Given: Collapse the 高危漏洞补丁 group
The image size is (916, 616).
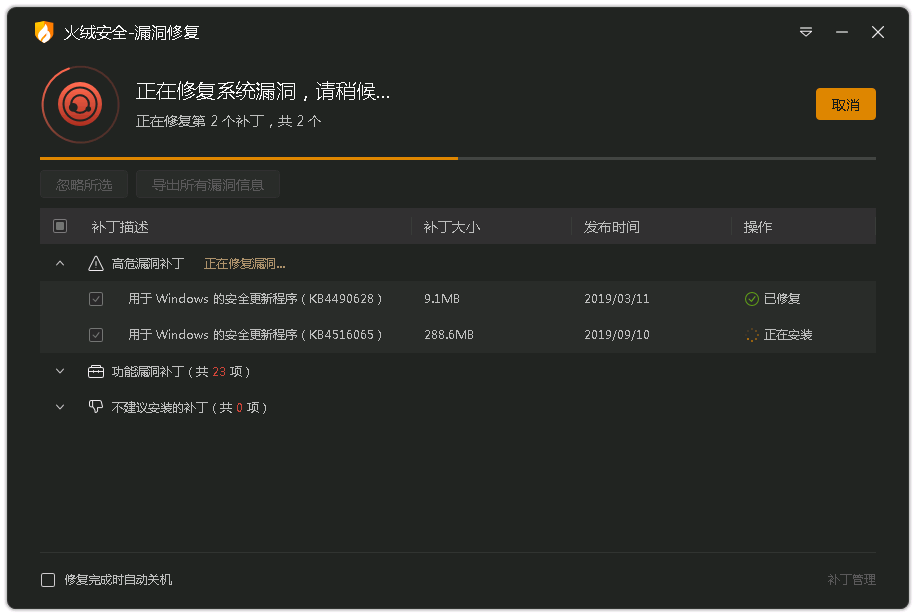Looking at the screenshot, I should click(x=60, y=264).
